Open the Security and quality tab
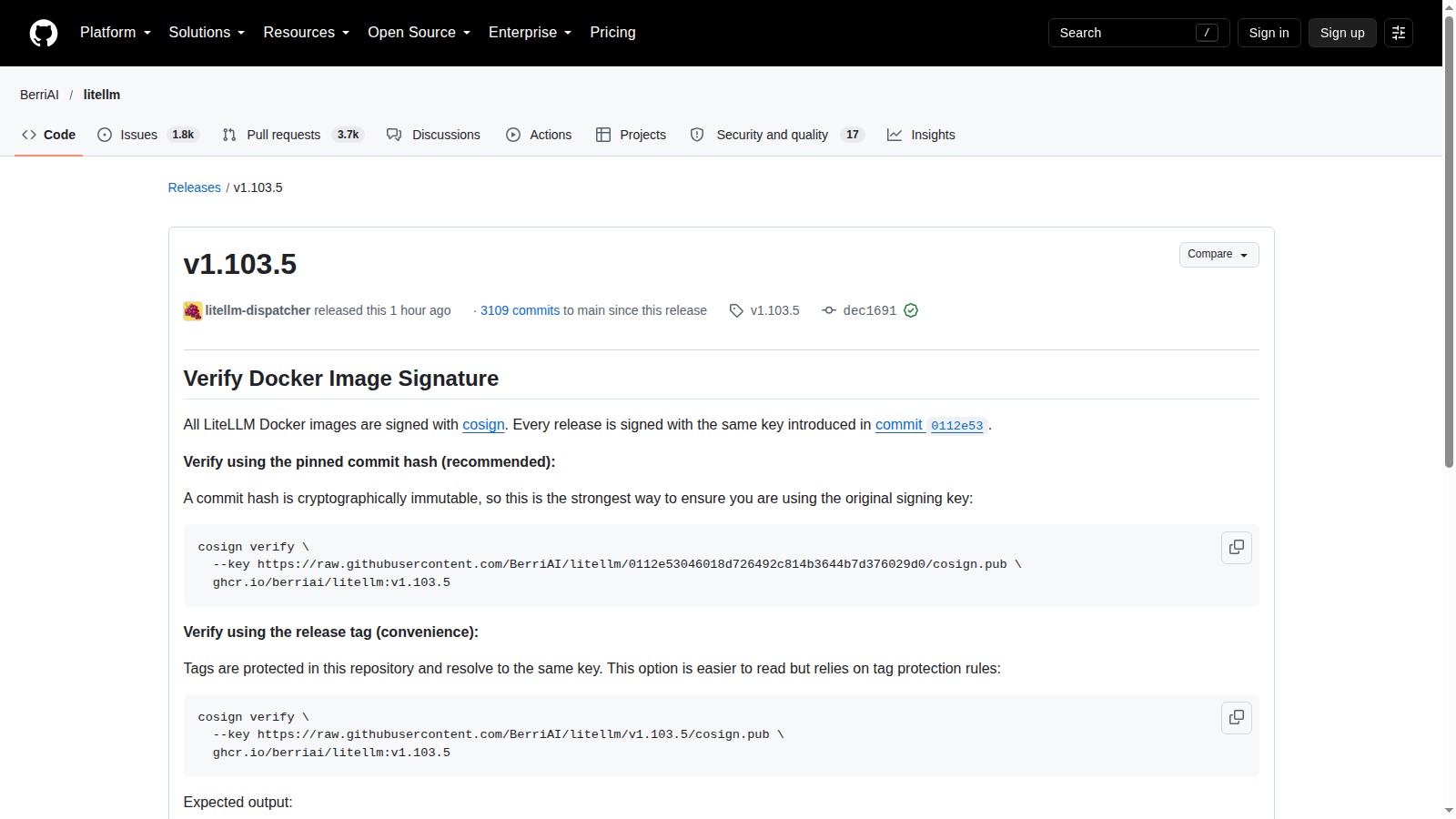Image resolution: width=1456 pixels, height=819 pixels. (777, 135)
